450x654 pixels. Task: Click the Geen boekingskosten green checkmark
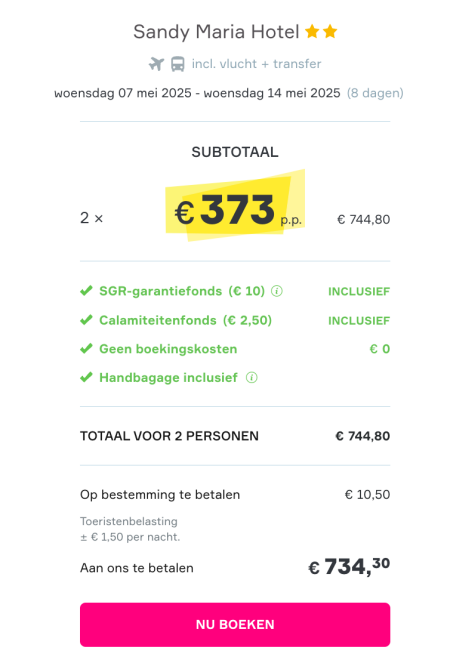click(x=86, y=348)
